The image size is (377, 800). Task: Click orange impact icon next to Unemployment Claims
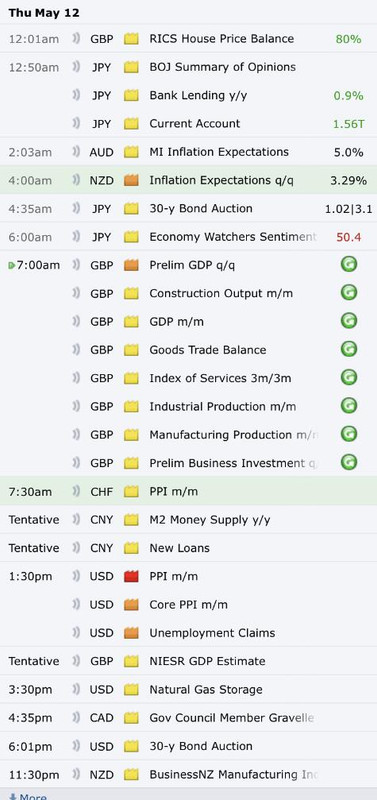(131, 633)
